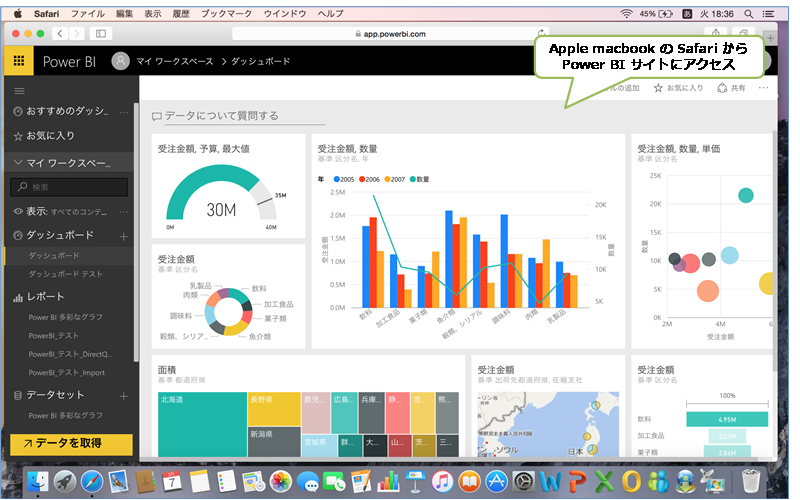Select 2007 orange legend marker
This screenshot has width=800, height=500.
387,179
